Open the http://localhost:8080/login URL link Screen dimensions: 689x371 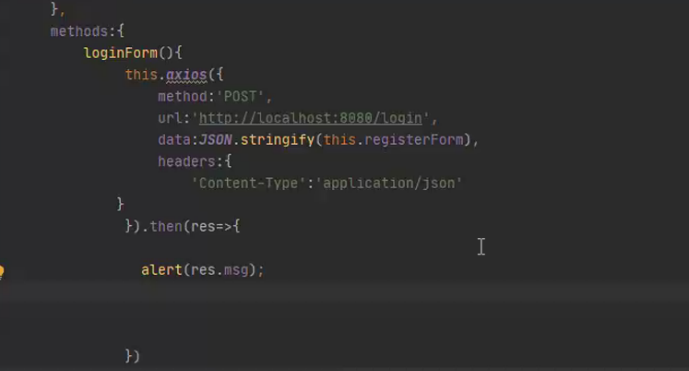click(310, 118)
